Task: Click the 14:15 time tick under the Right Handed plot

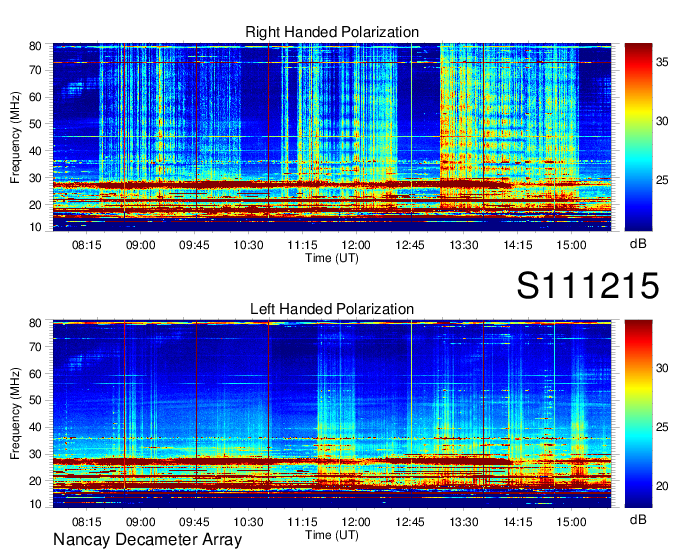Action: point(517,245)
